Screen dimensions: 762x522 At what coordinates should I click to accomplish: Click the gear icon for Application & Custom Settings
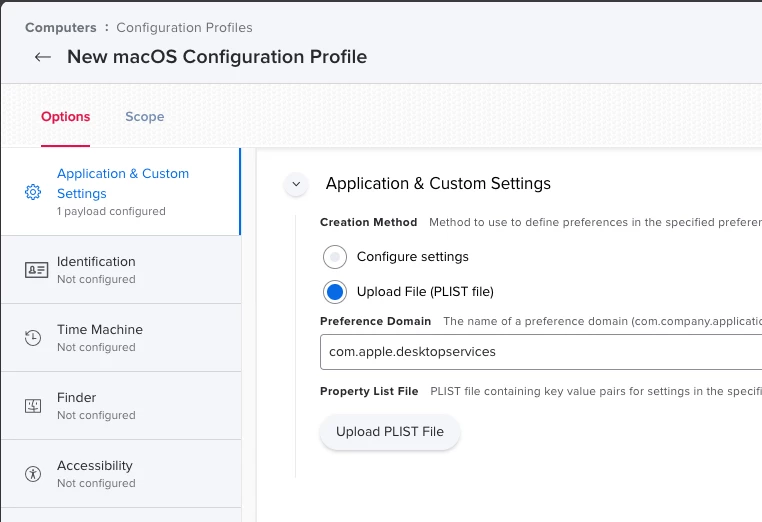(x=33, y=192)
